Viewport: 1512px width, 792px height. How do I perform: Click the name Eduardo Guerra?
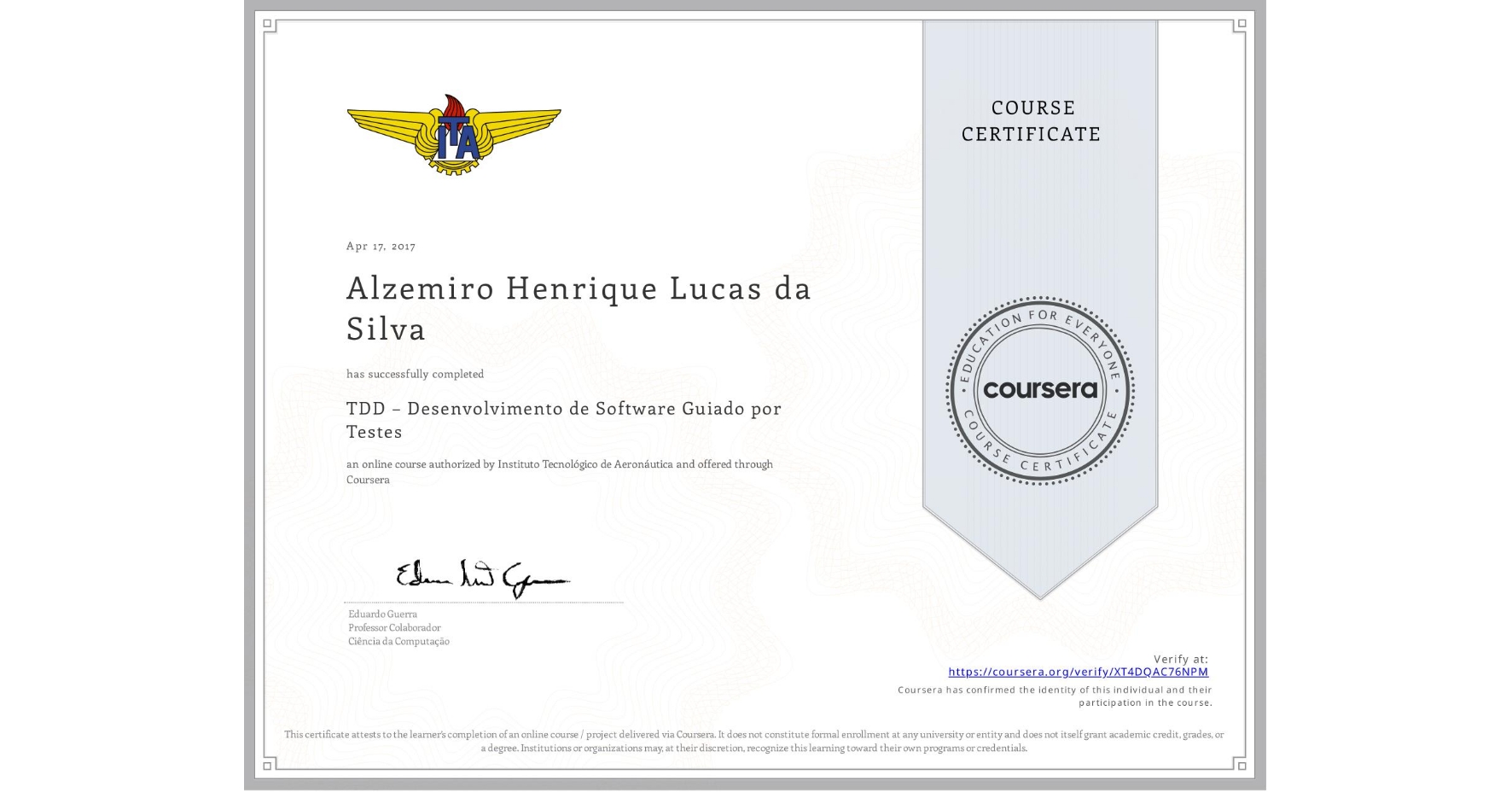pyautogui.click(x=382, y=614)
